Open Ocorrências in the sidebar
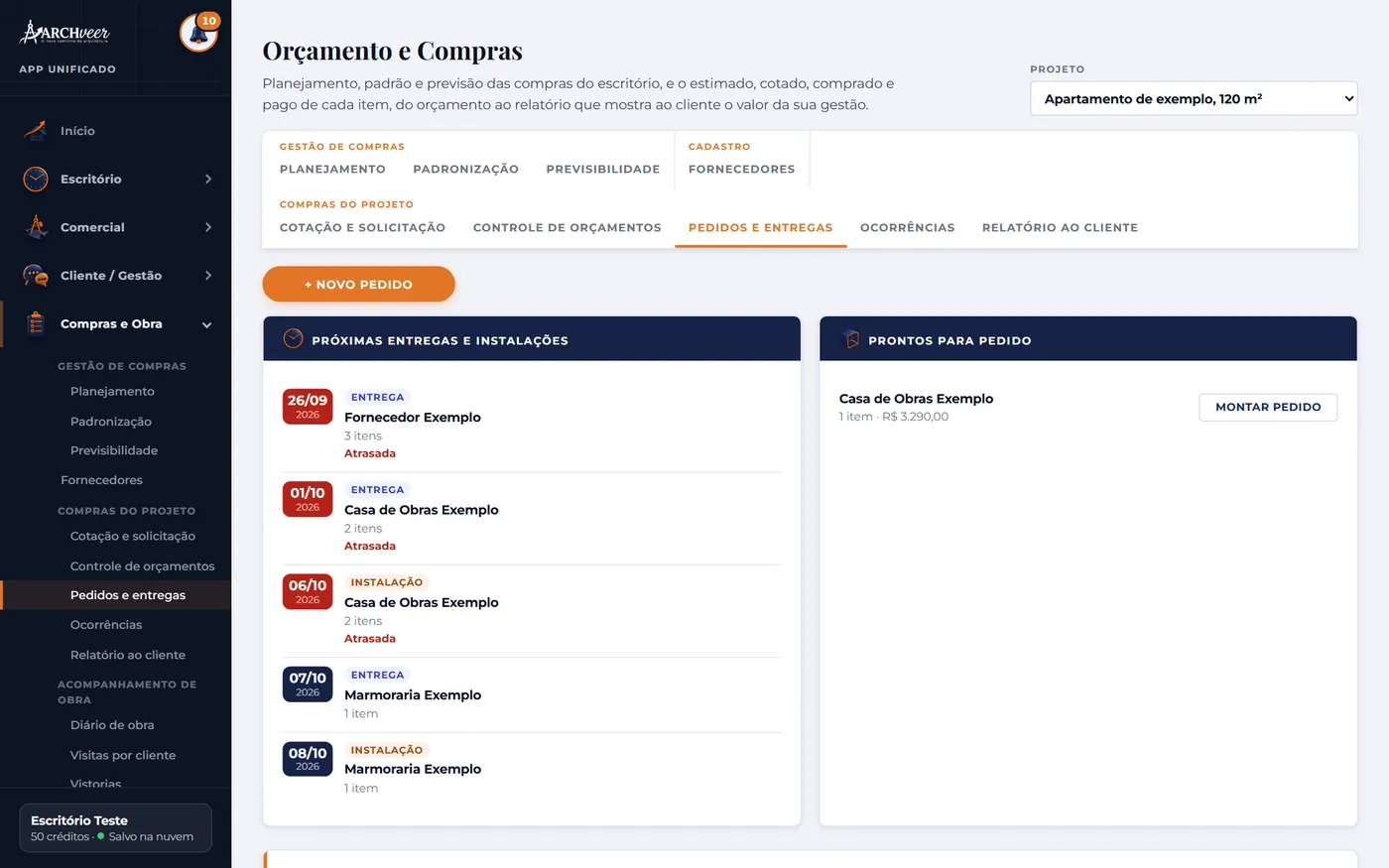The width and height of the screenshot is (1389, 868). (x=106, y=625)
